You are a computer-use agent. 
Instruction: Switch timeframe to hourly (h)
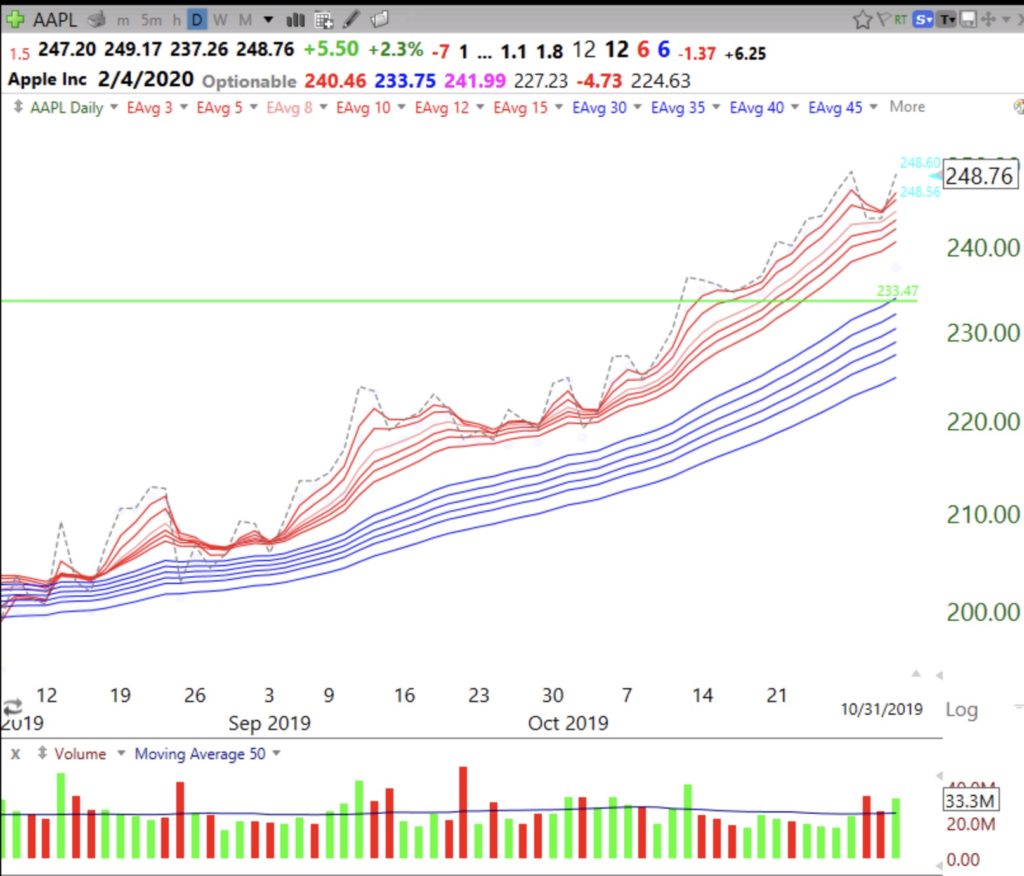coord(176,20)
